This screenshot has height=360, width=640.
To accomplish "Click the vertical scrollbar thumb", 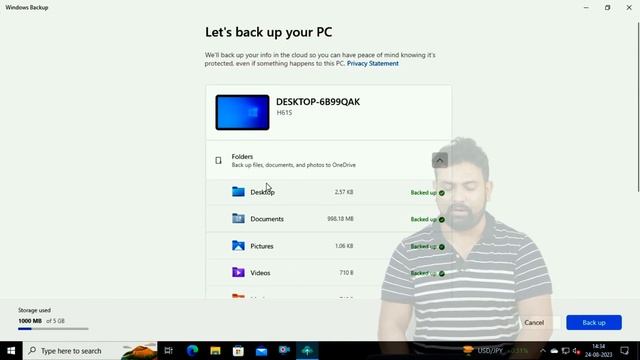I will (638, 106).
